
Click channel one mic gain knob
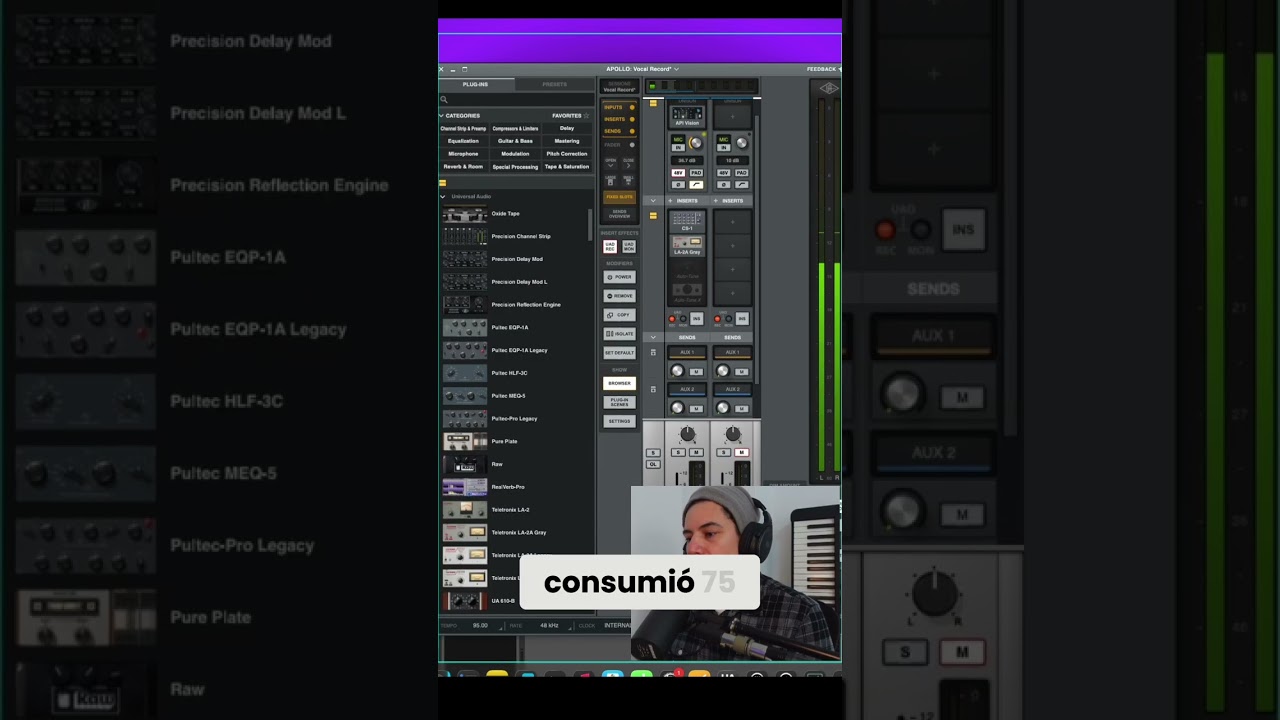pyautogui.click(x=696, y=144)
